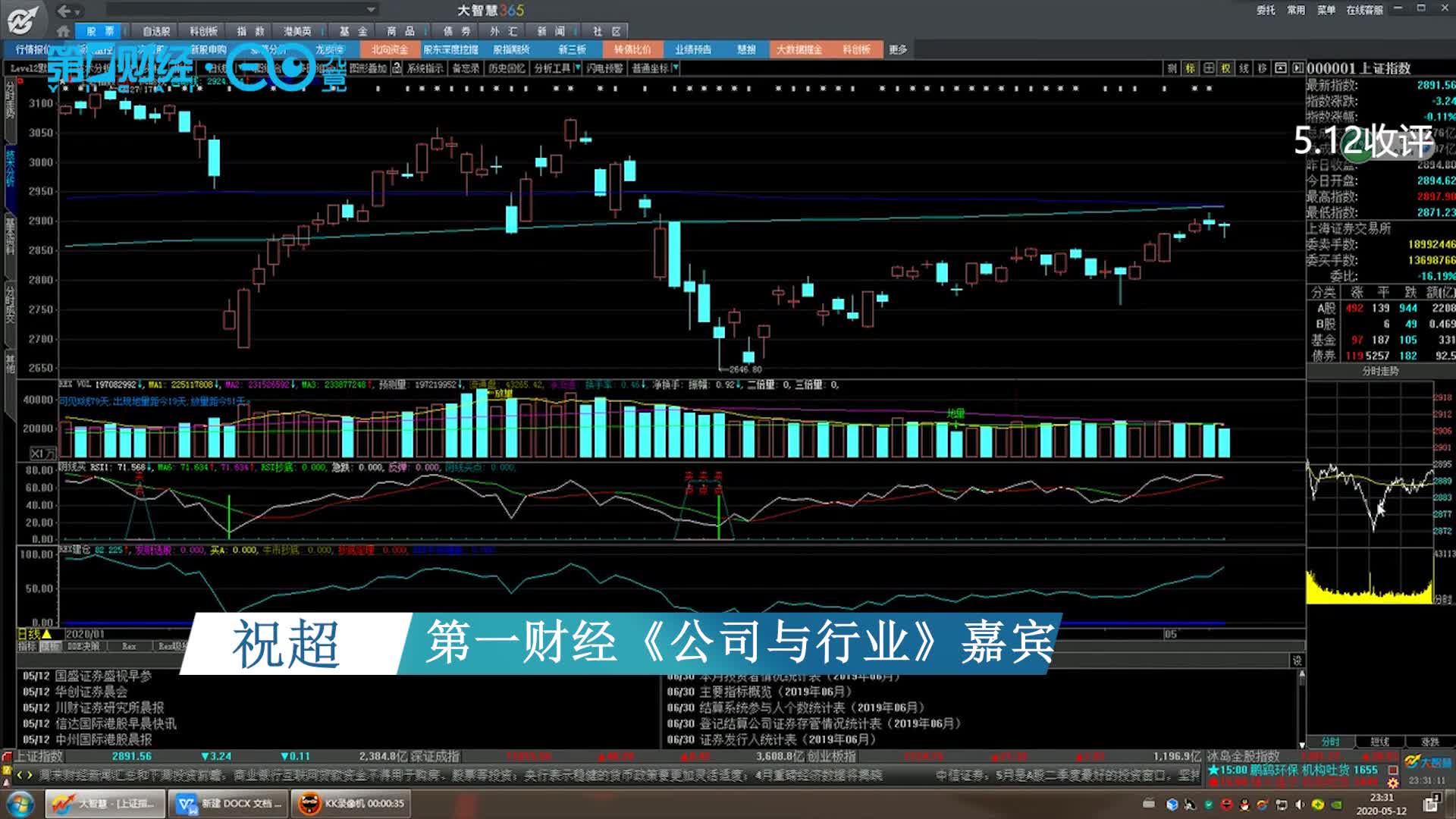Click the X1万 volume unit button
The image size is (1456, 819).
coord(42,453)
